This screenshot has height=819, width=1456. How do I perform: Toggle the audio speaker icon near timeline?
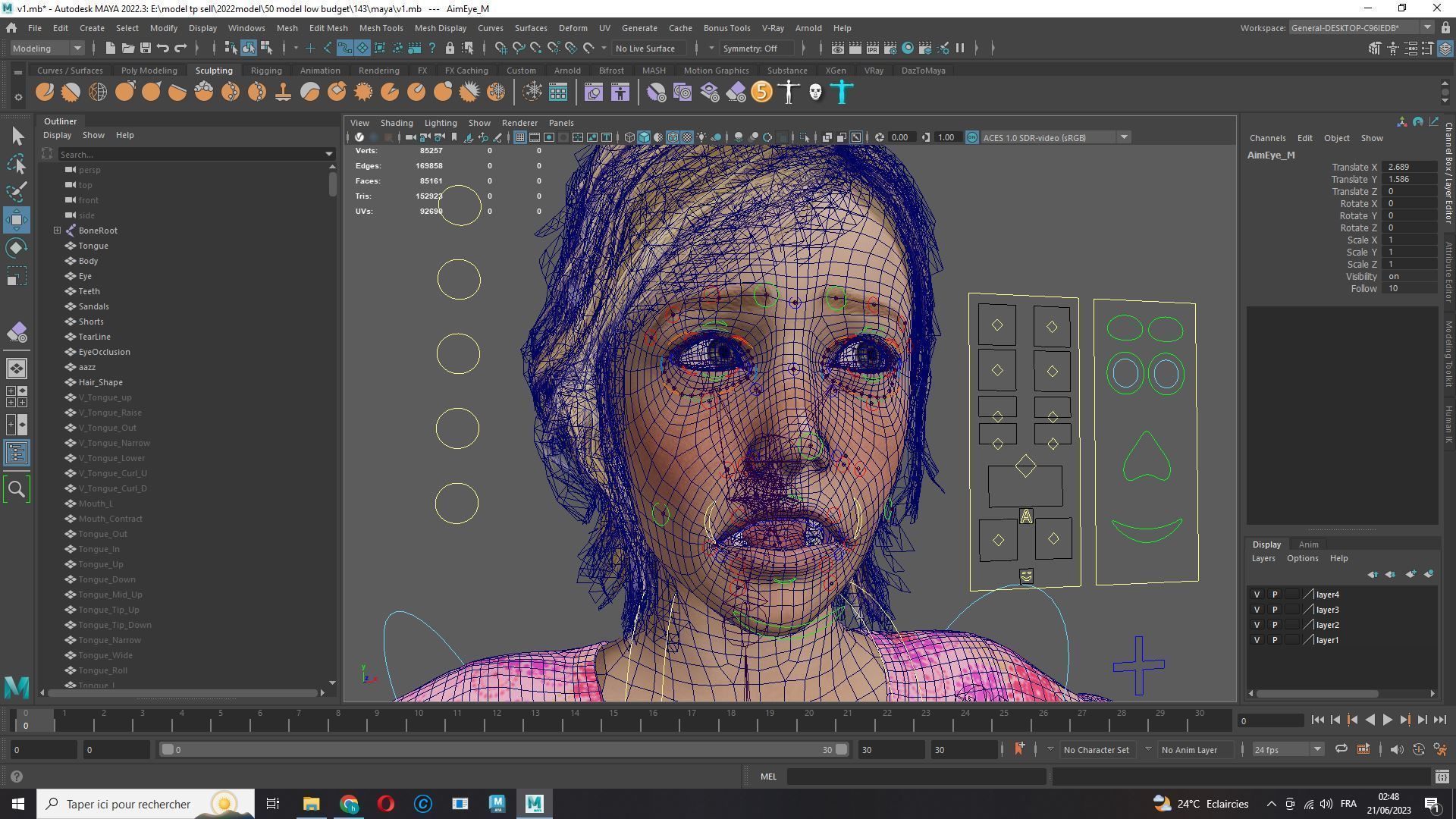click(x=1396, y=749)
